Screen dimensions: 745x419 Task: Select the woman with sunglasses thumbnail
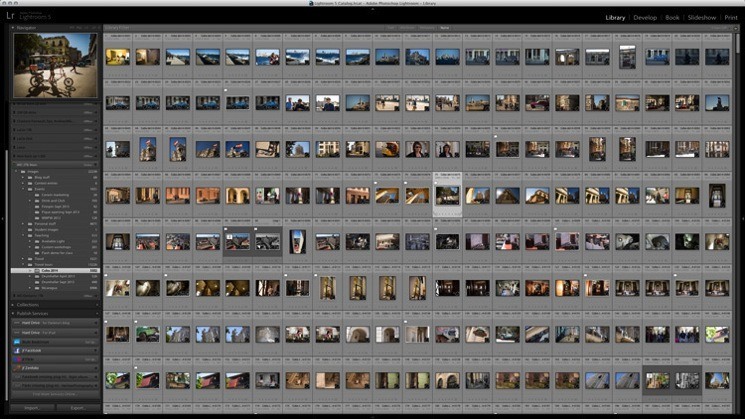(417, 149)
